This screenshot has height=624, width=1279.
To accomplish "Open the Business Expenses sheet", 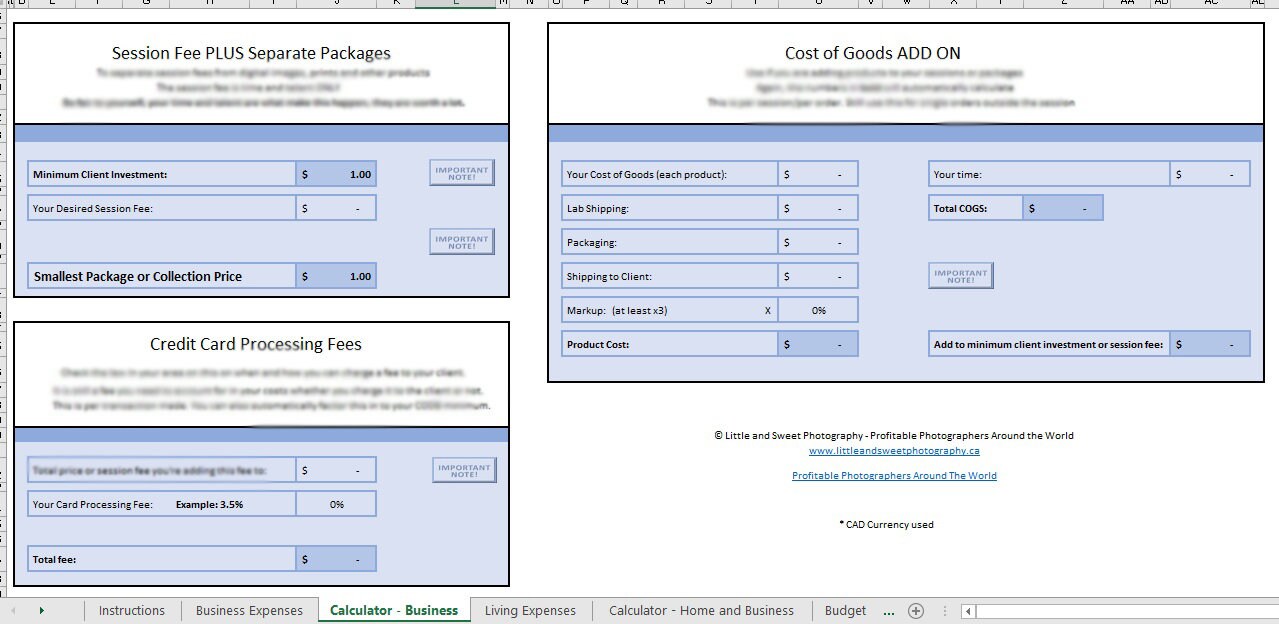I will pyautogui.click(x=248, y=610).
